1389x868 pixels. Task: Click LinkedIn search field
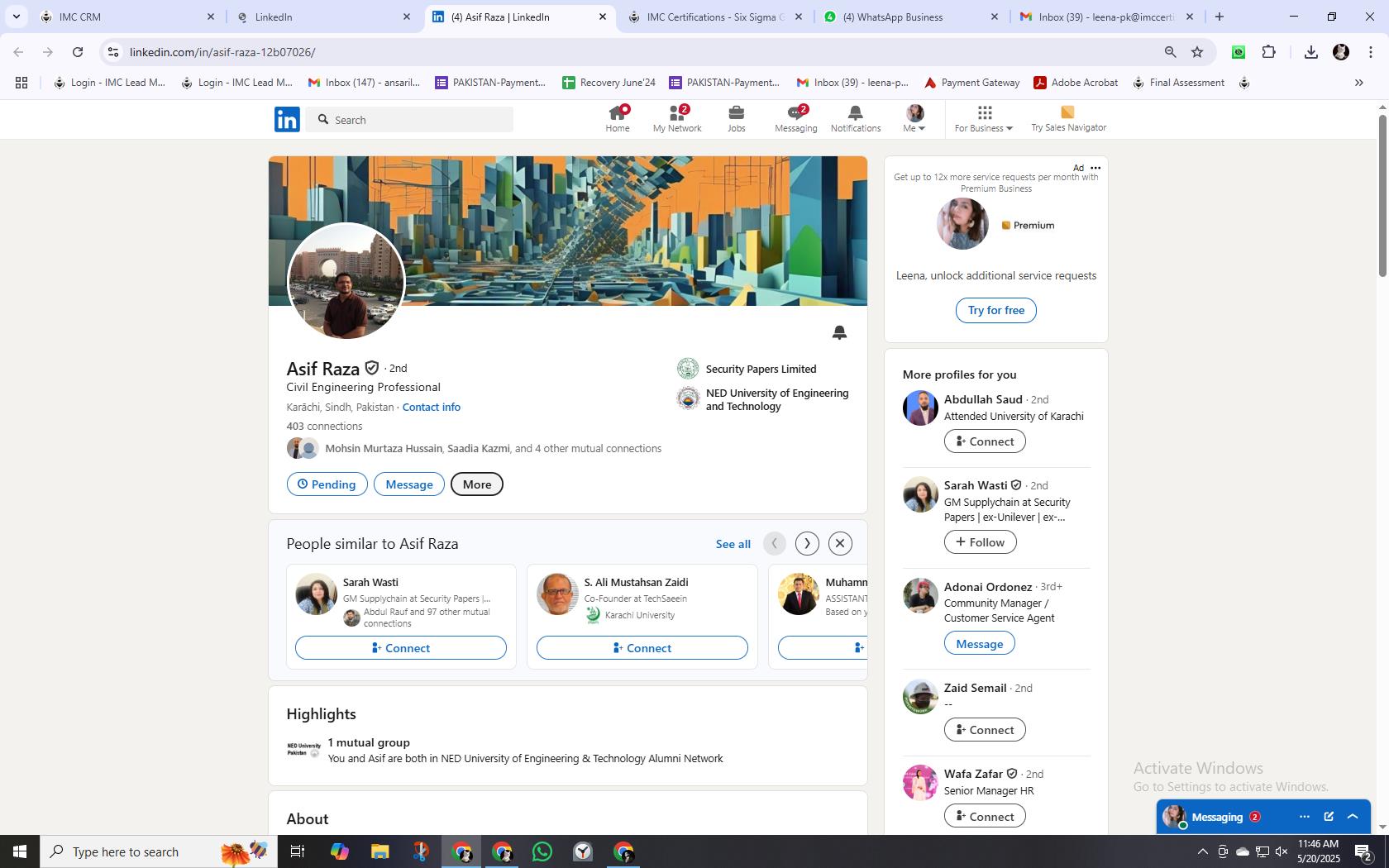click(x=409, y=120)
